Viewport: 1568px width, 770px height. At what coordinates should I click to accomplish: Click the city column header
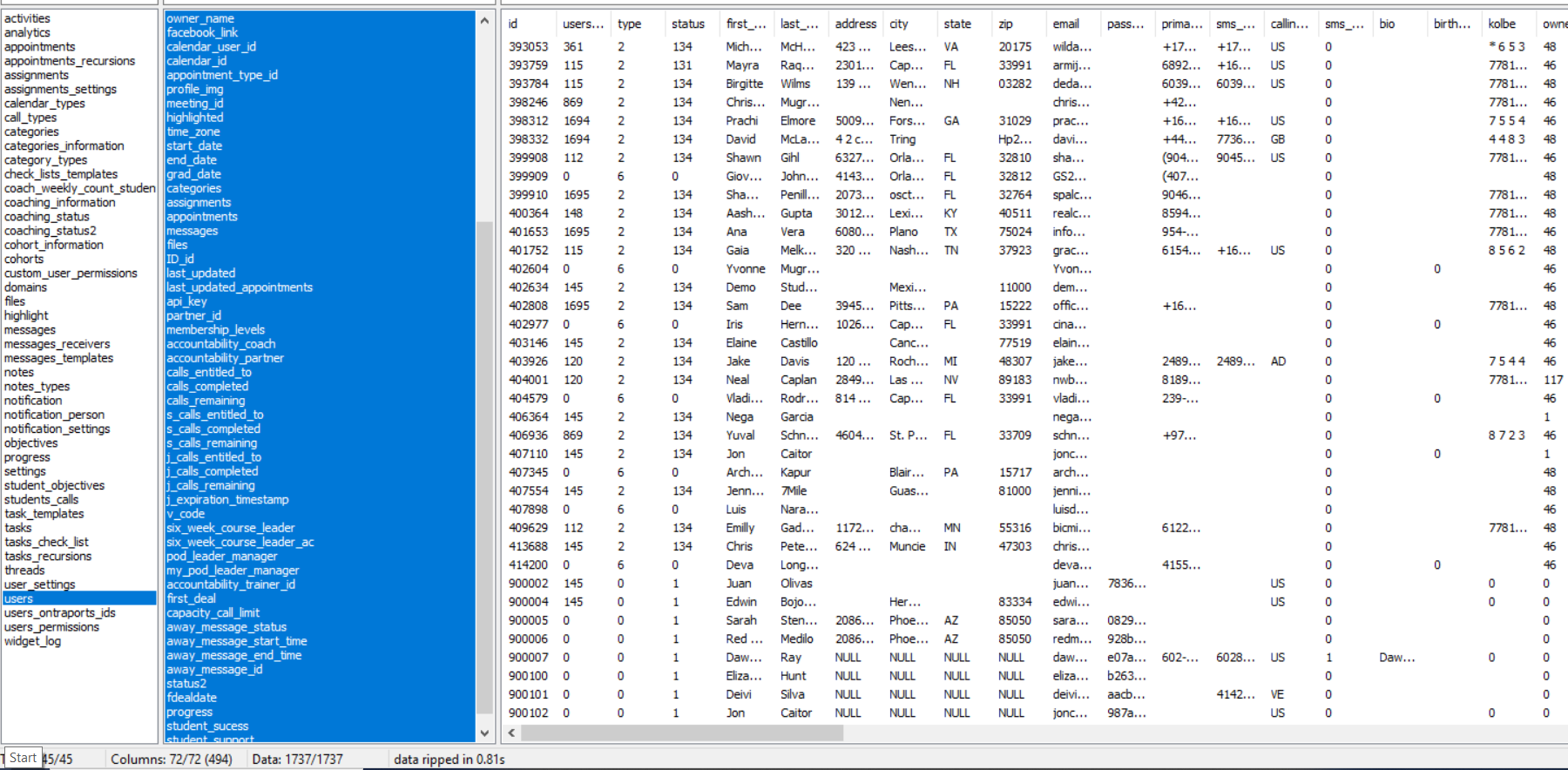click(899, 24)
